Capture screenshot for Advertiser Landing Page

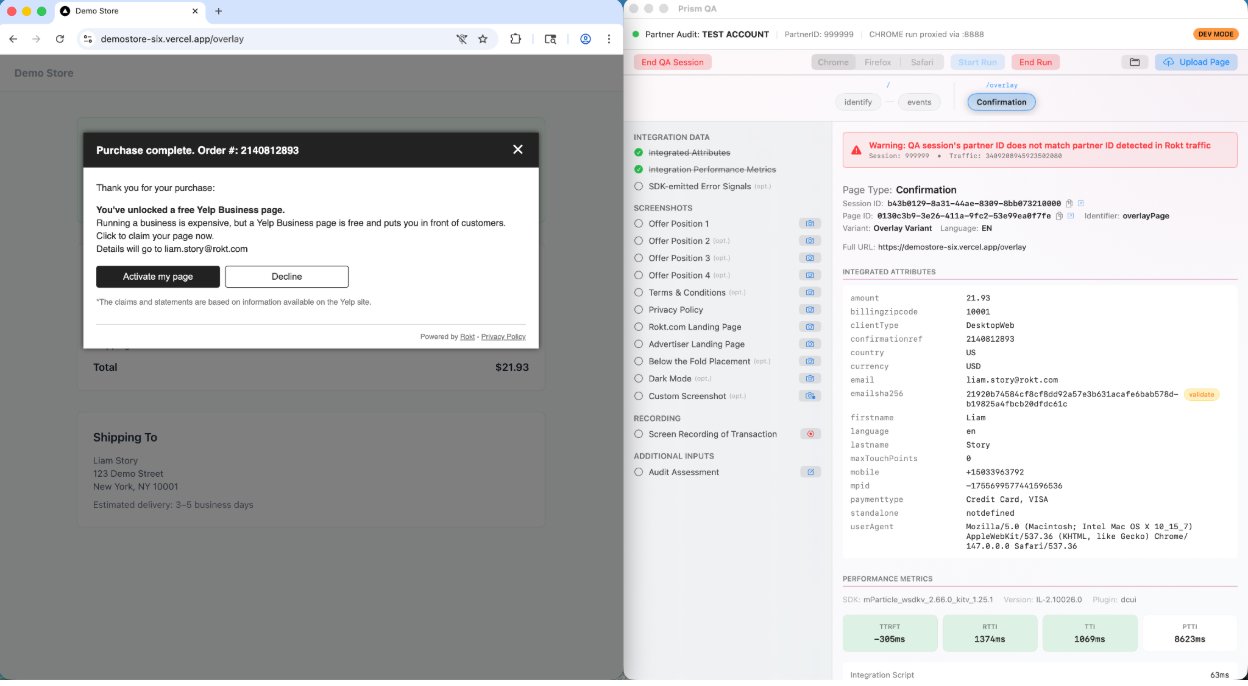(809, 344)
